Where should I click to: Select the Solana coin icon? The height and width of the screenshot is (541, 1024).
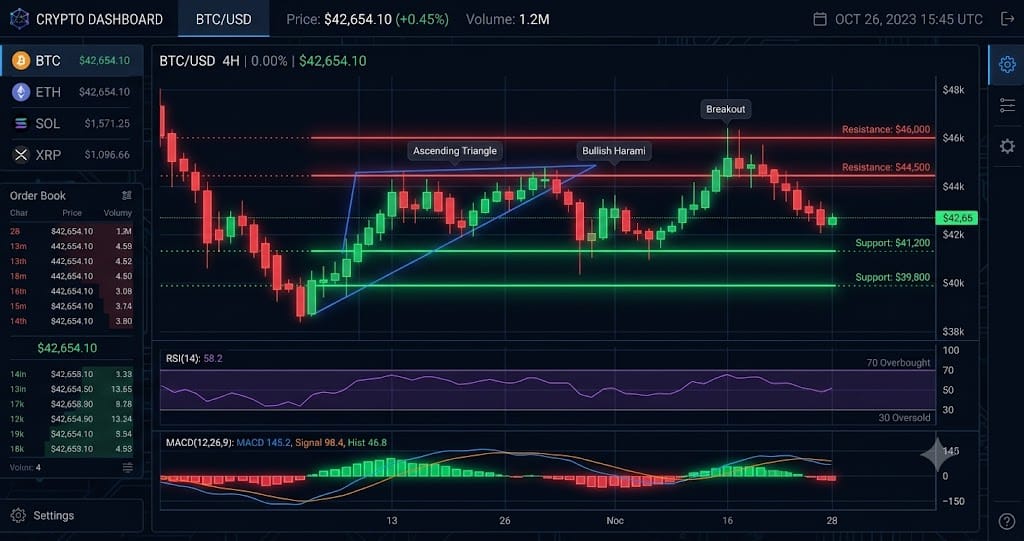[x=21, y=123]
